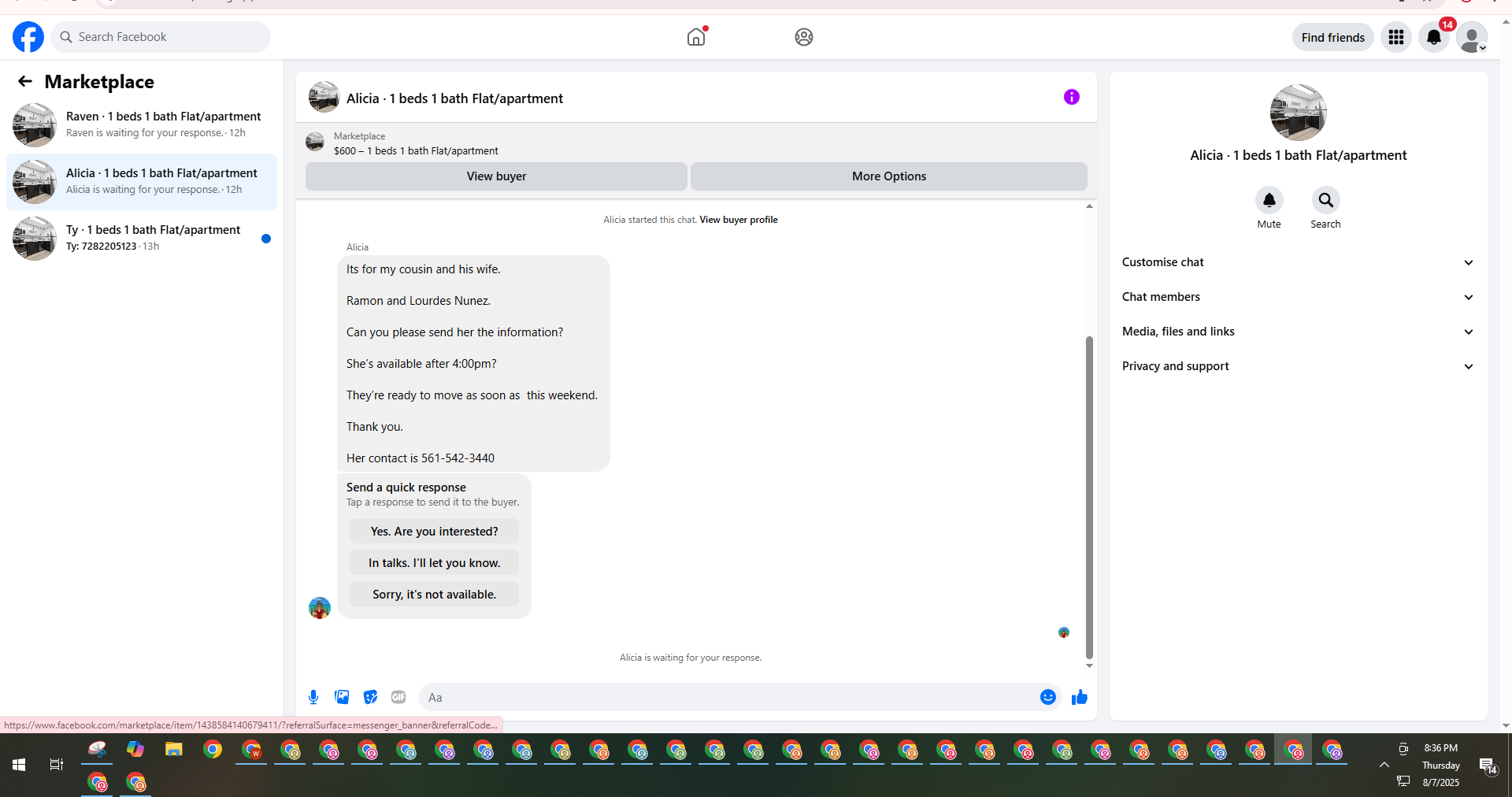Click the 'Her contact is 561-542-3440' message
1512x797 pixels.
click(421, 458)
